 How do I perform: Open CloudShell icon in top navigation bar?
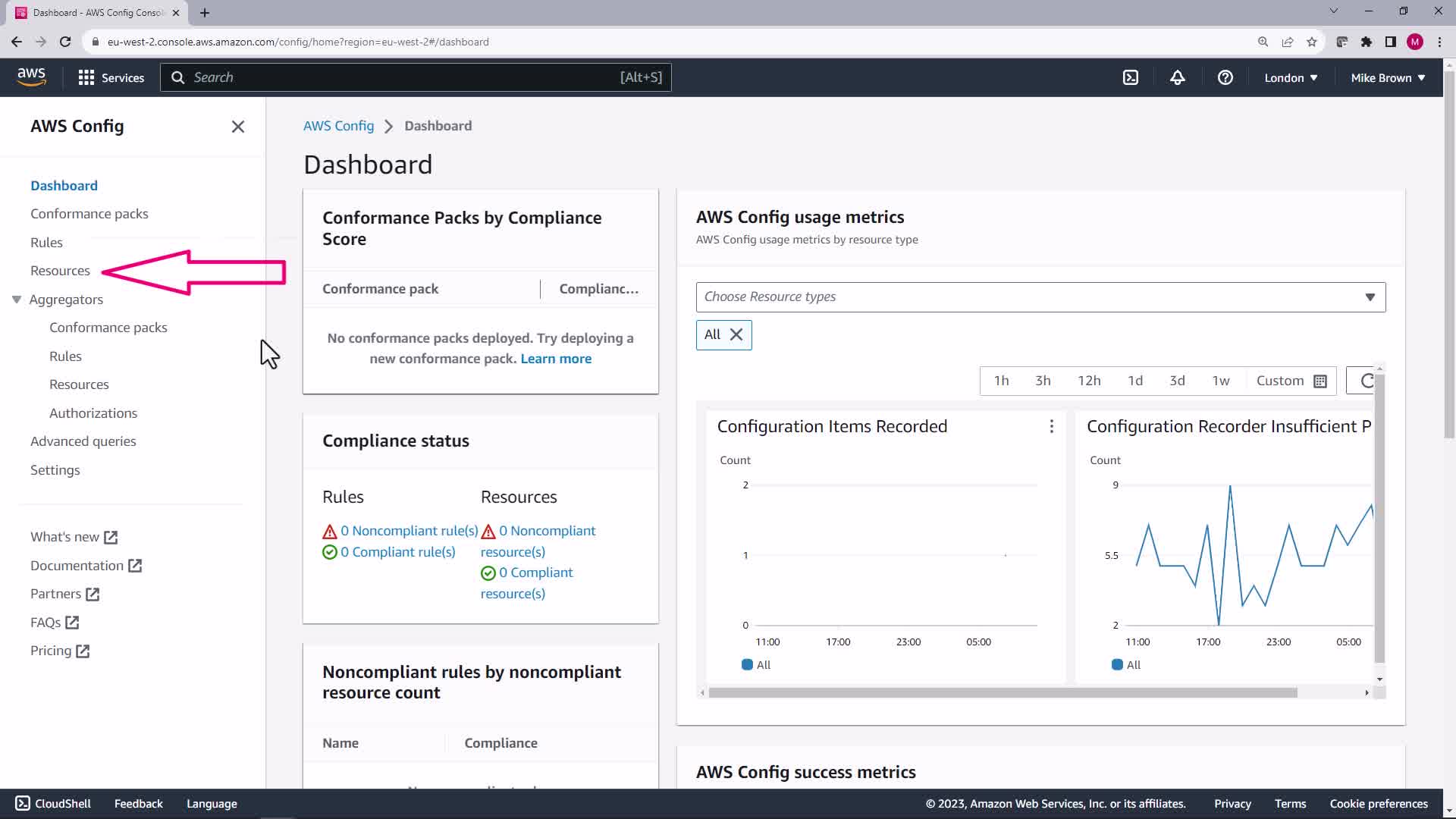coord(1130,77)
